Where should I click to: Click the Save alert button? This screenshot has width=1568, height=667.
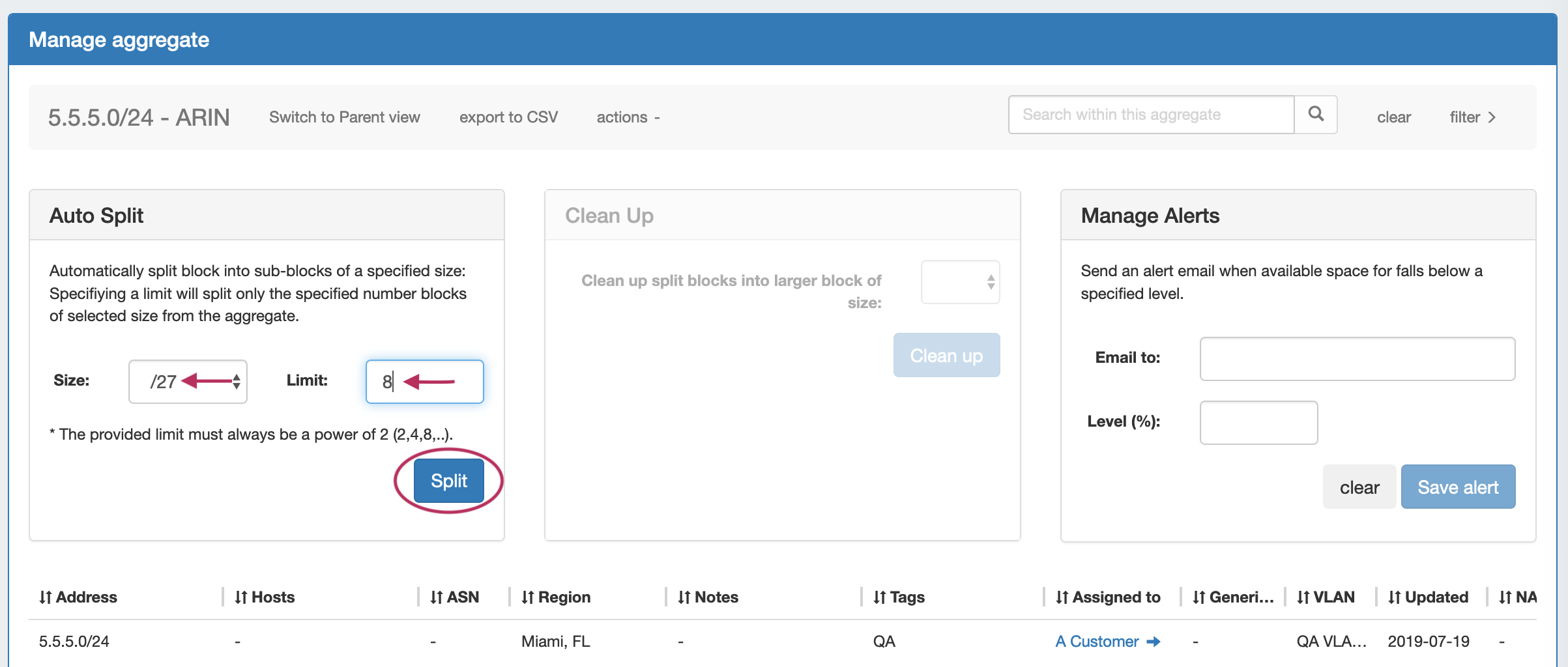pos(1457,487)
